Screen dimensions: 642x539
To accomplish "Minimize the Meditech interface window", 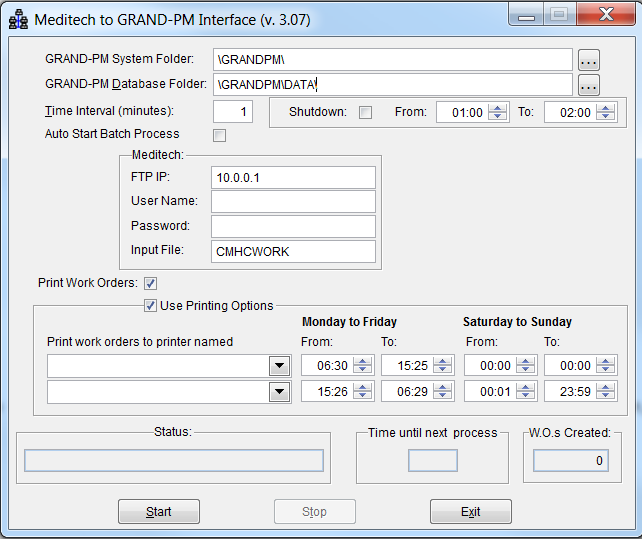I will (x=526, y=16).
